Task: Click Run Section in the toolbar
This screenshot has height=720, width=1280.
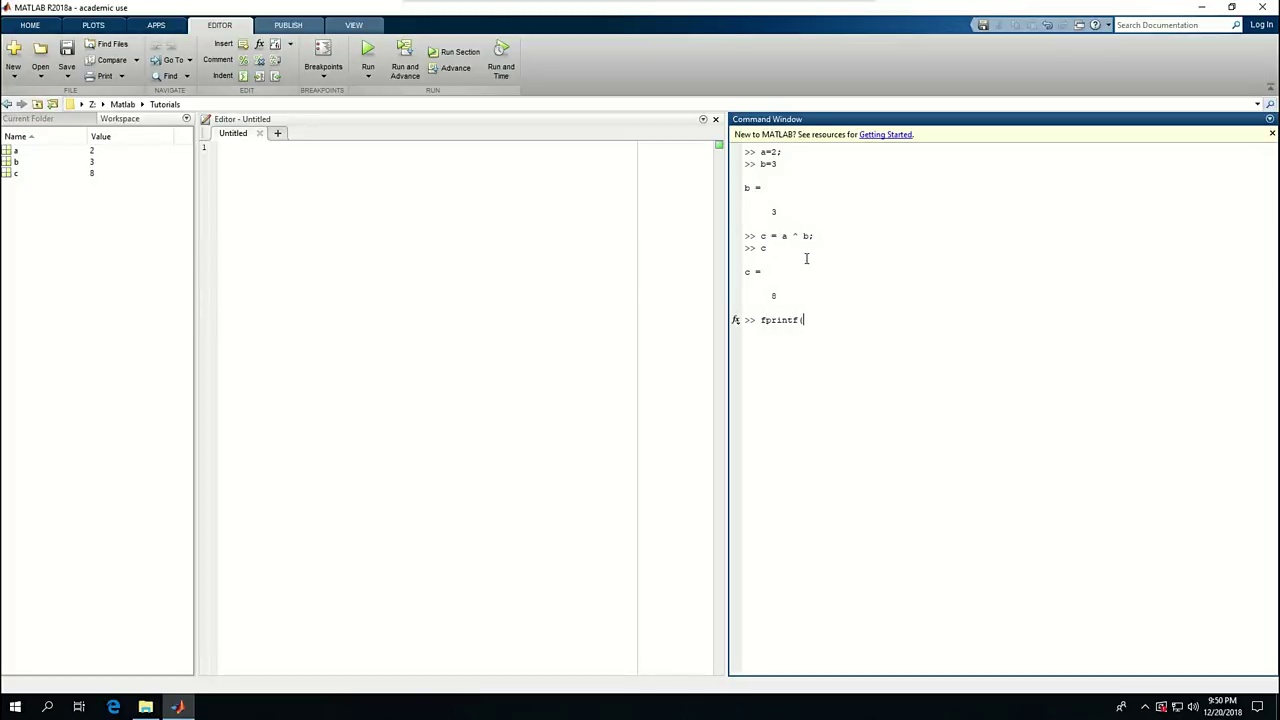Action: click(453, 52)
